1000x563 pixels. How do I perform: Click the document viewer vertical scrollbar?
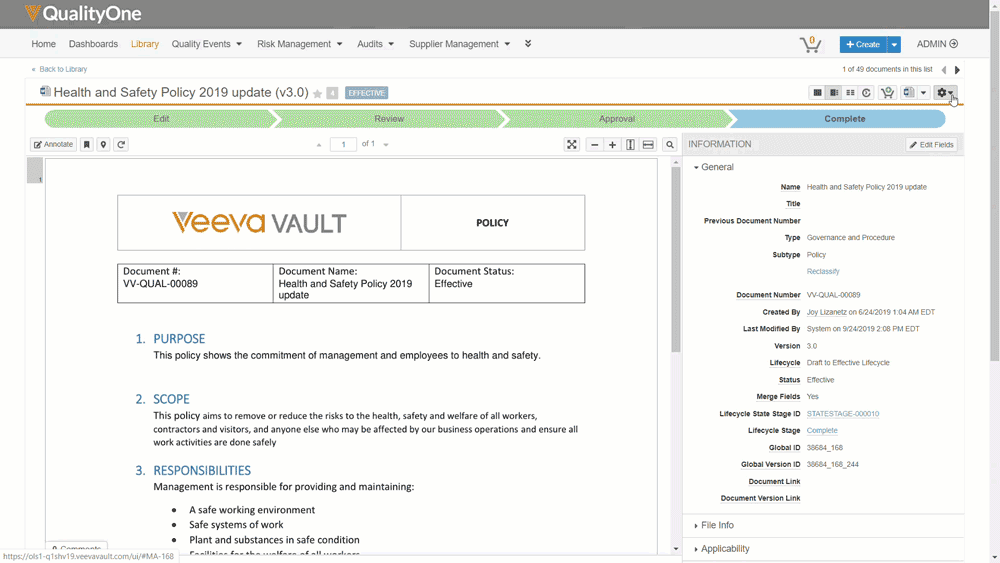676,260
